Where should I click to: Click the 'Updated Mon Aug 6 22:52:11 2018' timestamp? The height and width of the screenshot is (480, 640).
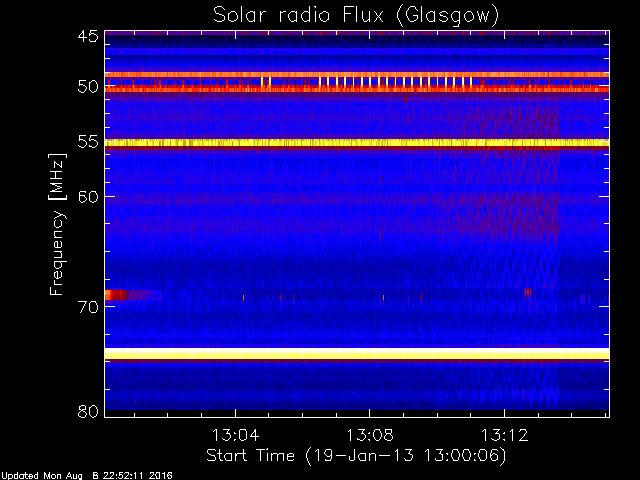click(x=87, y=476)
